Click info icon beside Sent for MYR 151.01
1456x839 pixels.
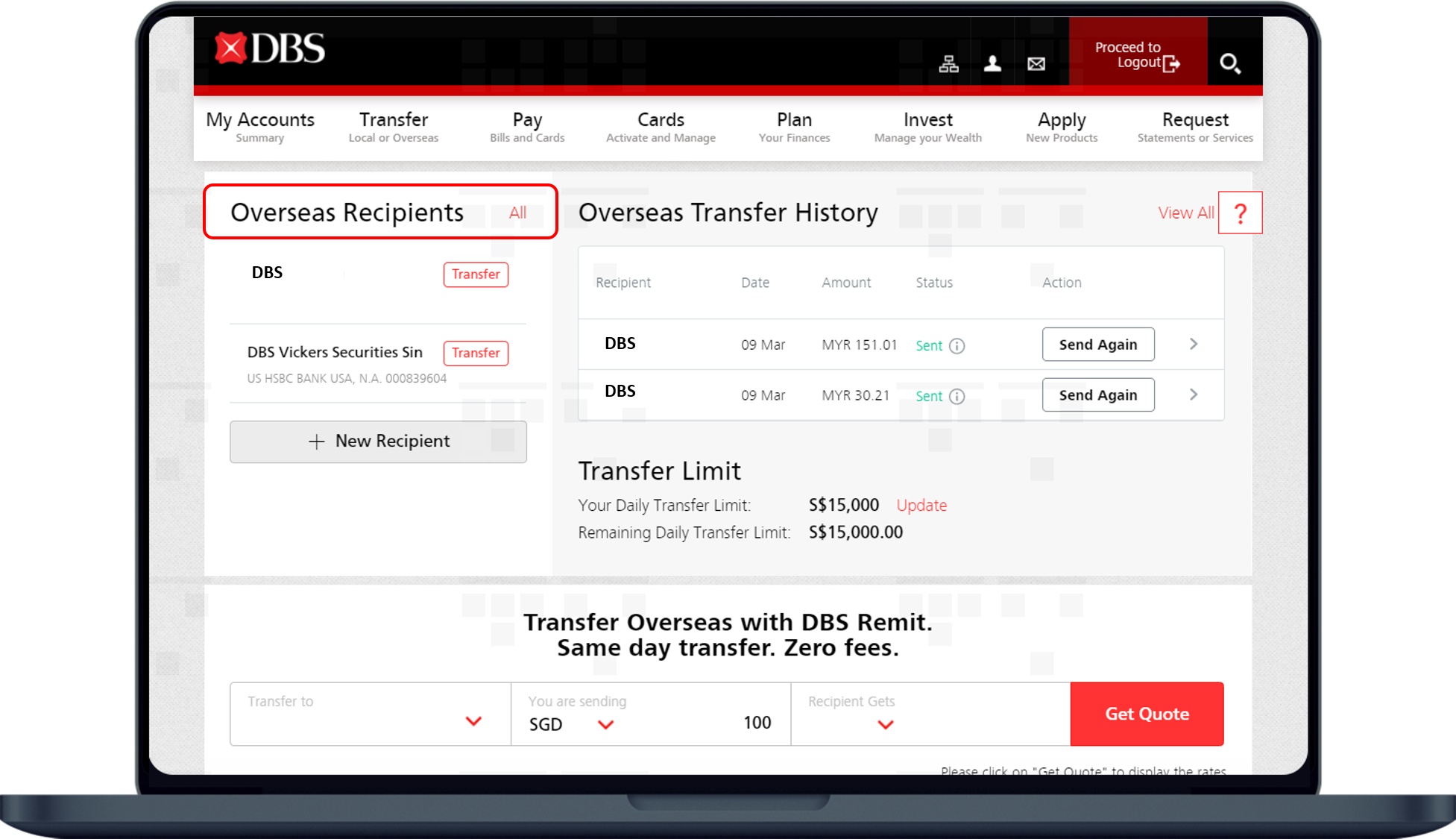(x=957, y=346)
